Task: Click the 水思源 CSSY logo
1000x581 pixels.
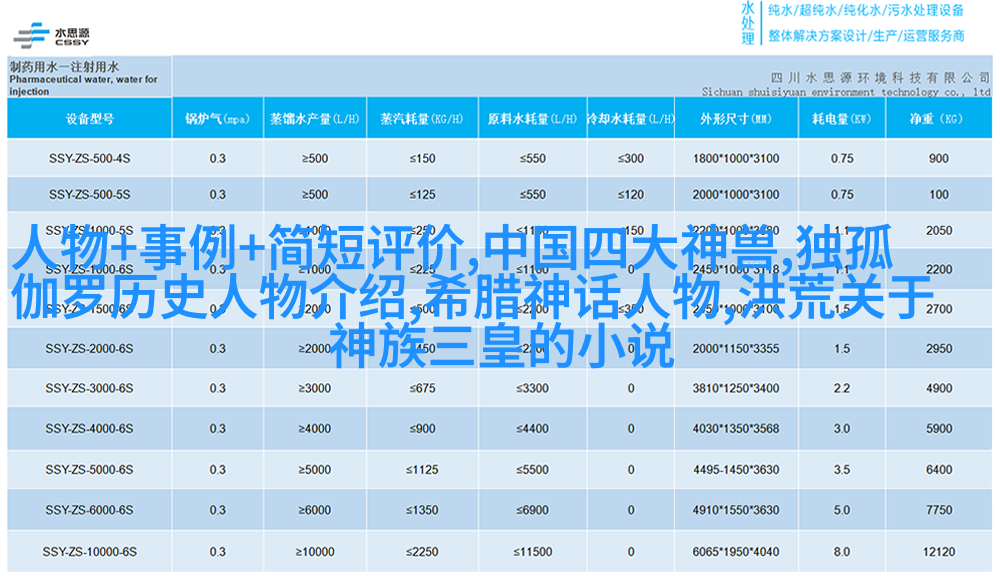Action: pos(52,36)
